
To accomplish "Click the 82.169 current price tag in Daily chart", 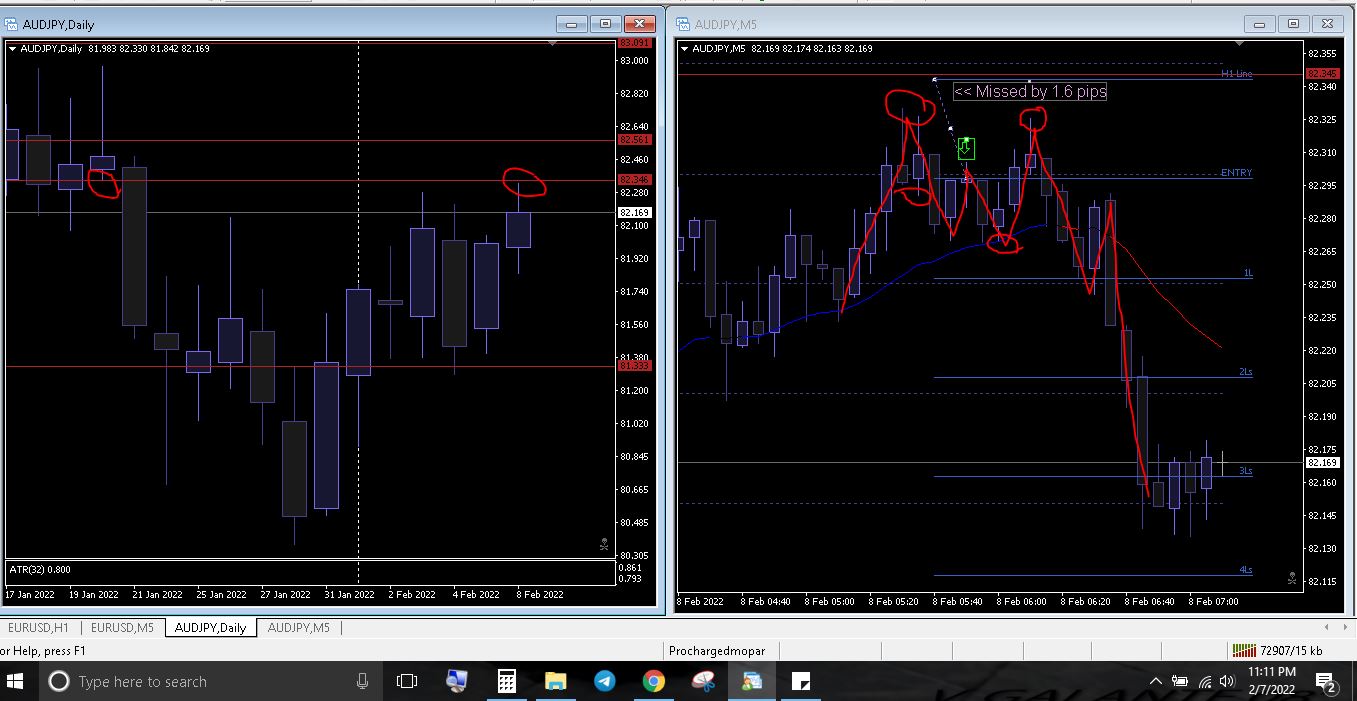I will pos(635,213).
